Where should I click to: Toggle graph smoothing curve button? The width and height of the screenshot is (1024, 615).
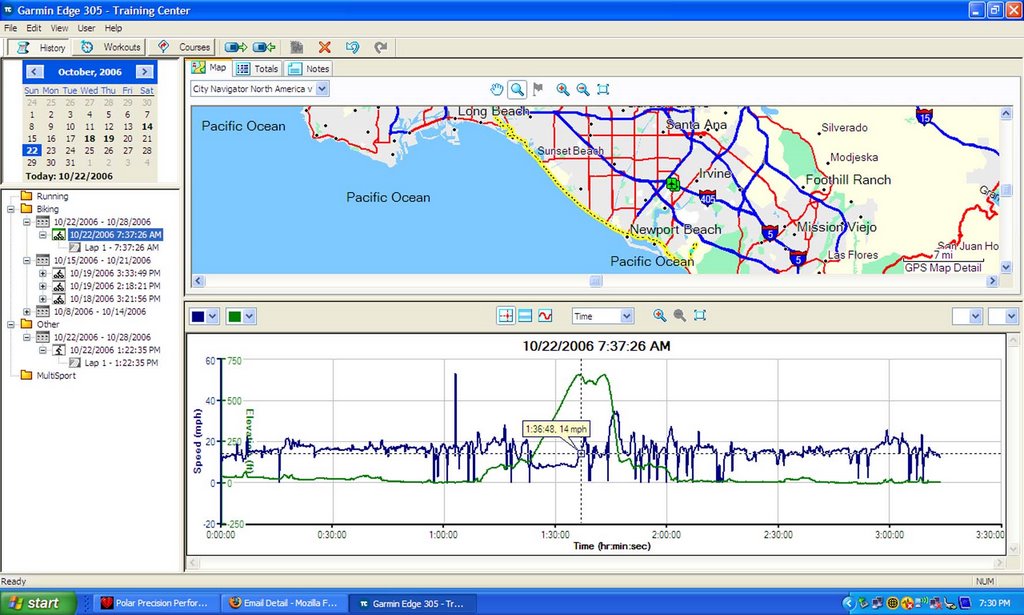545,316
